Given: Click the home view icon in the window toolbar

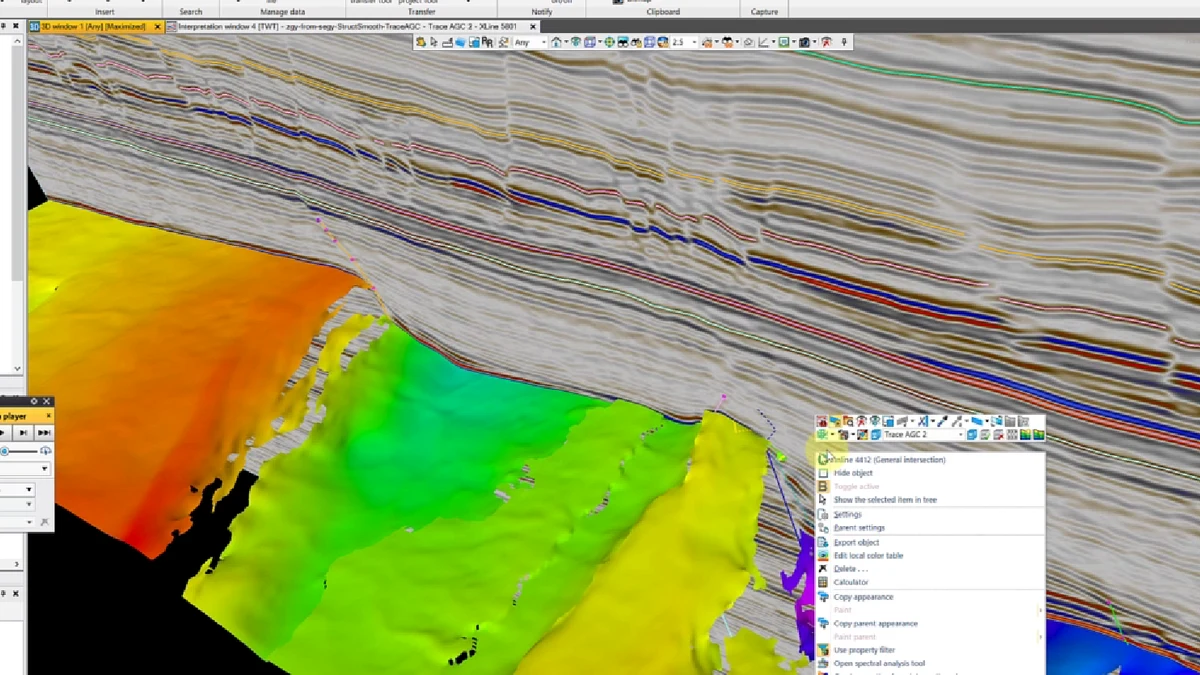Looking at the screenshot, I should (556, 43).
